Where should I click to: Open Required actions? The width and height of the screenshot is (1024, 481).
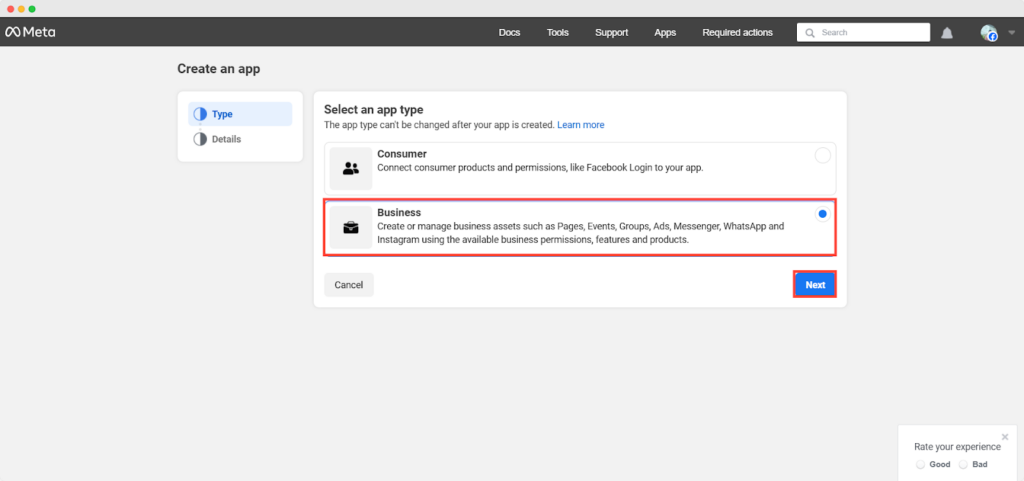737,33
